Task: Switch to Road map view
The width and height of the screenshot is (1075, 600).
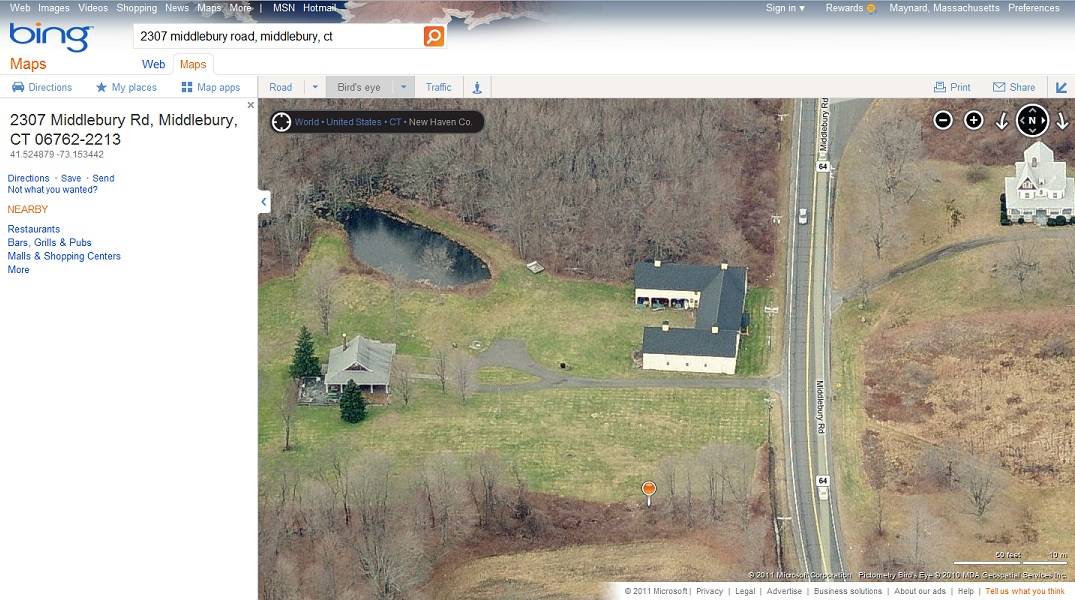Action: click(280, 87)
